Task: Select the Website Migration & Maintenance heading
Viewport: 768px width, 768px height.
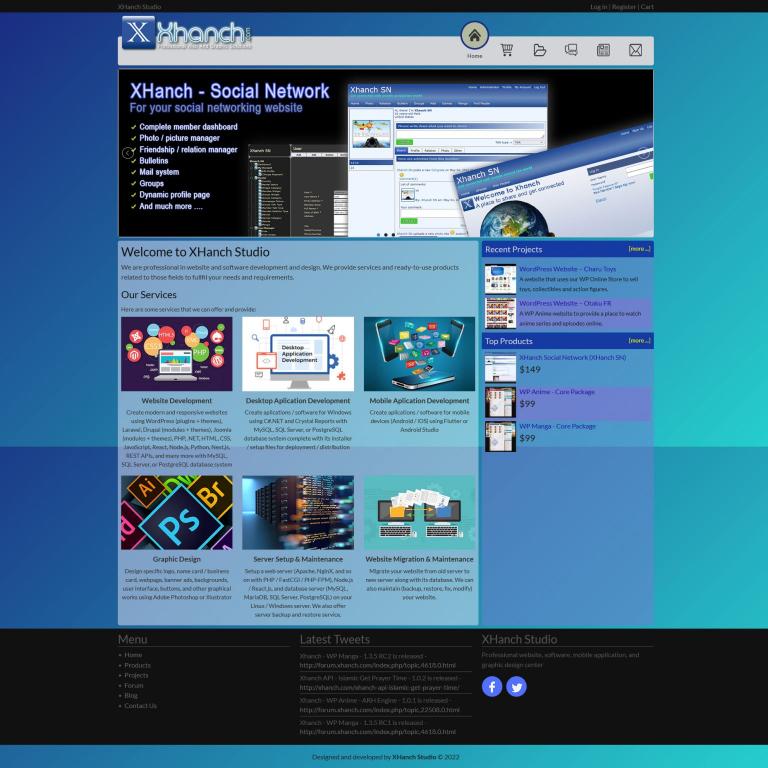Action: pos(419,559)
